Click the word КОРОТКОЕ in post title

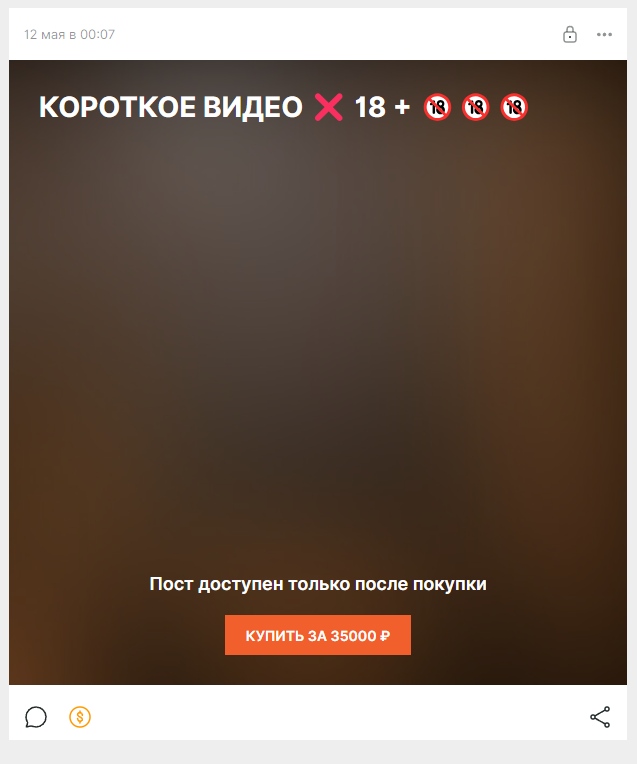117,107
